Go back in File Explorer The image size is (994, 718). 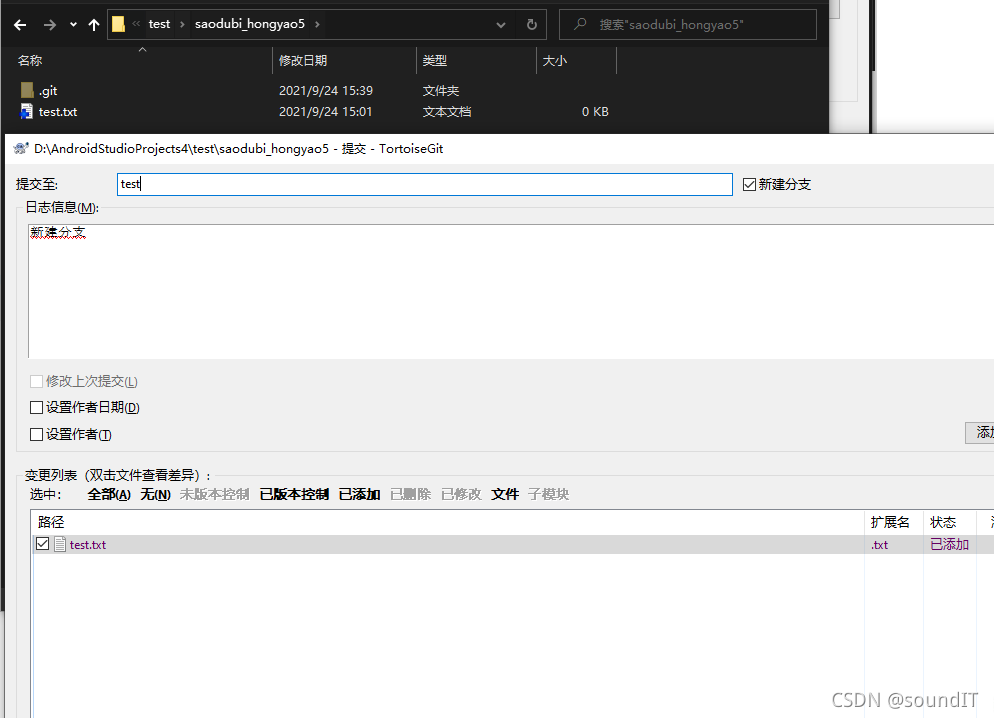[x=20, y=25]
